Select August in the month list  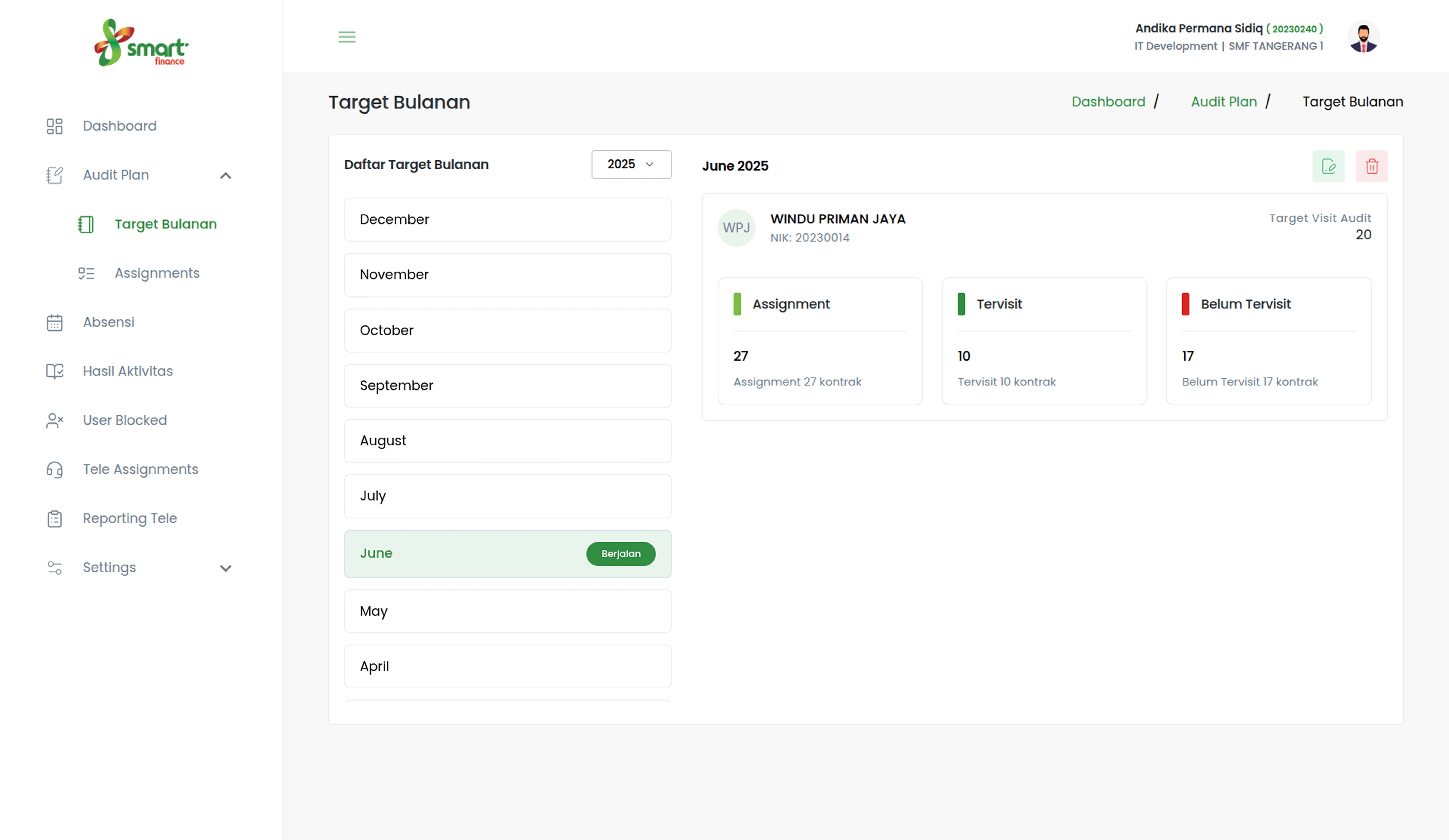[x=508, y=441]
